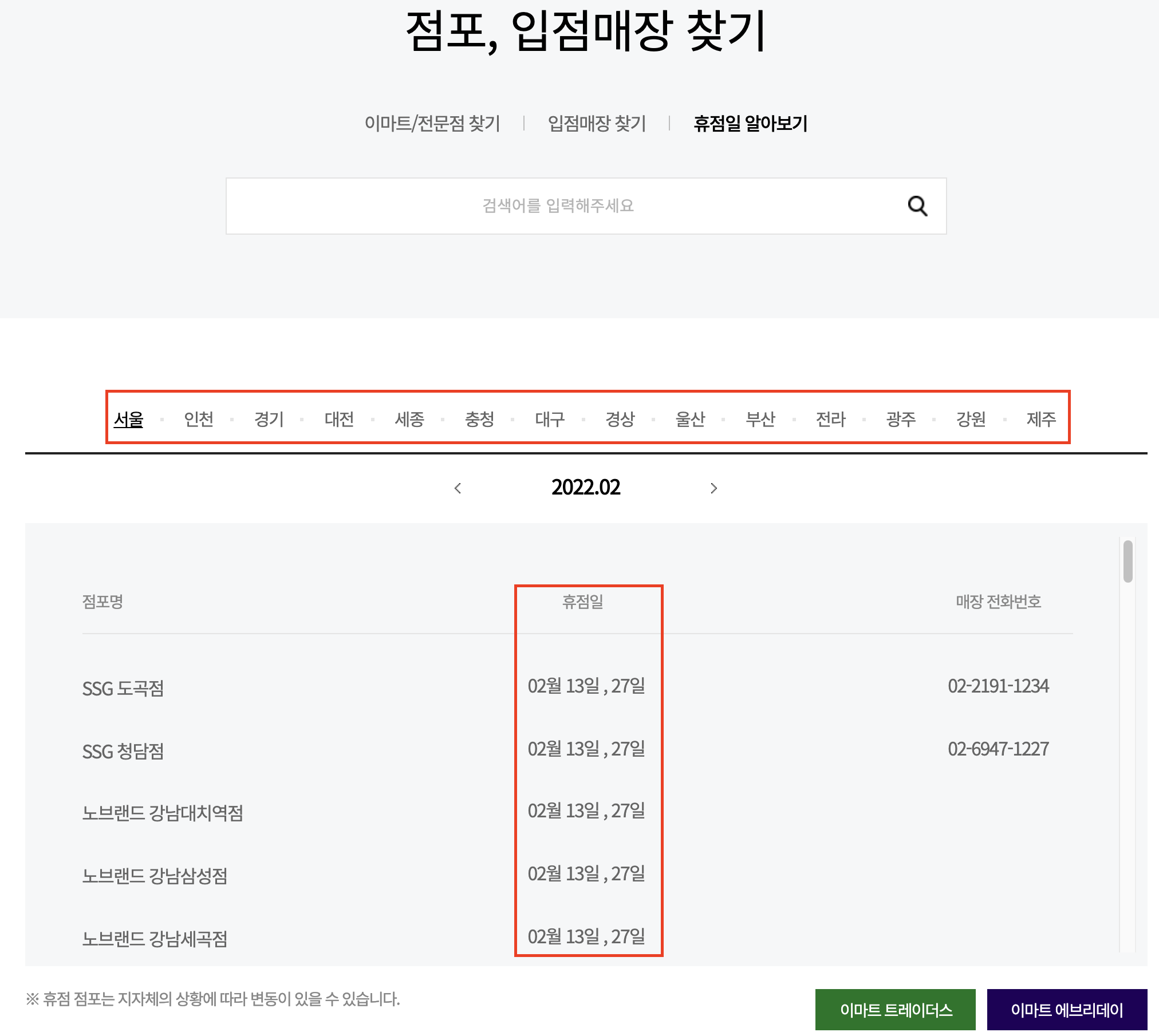Viewport: 1159px width, 1036px height.
Task: Go to previous month with left chevron
Action: 458,488
